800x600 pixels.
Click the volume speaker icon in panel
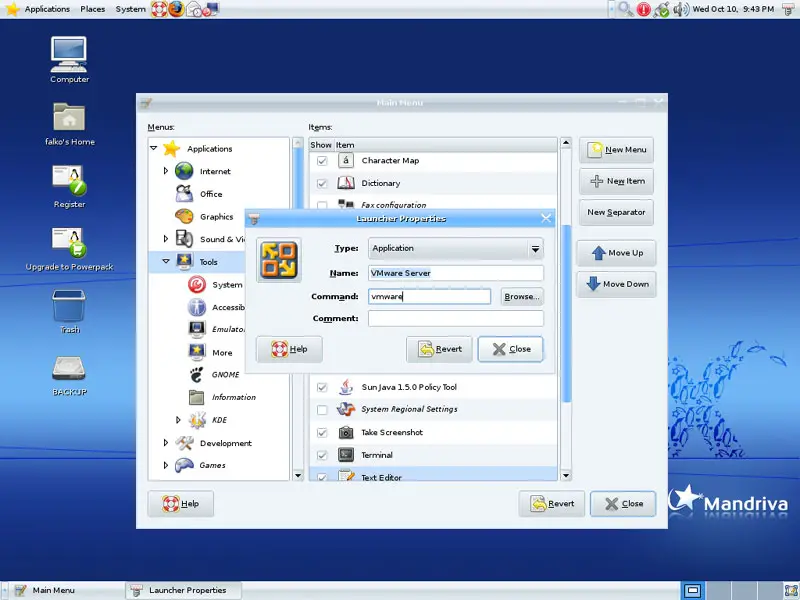click(x=681, y=9)
